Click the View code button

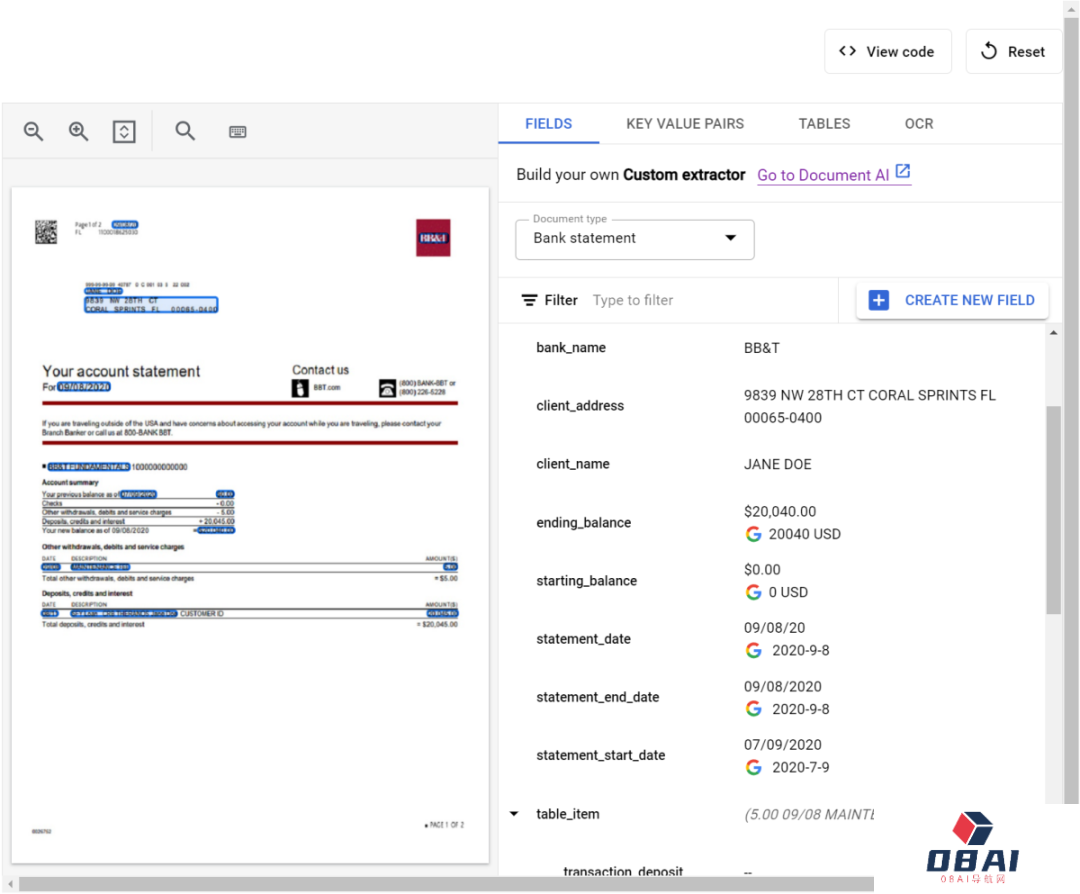(x=888, y=52)
